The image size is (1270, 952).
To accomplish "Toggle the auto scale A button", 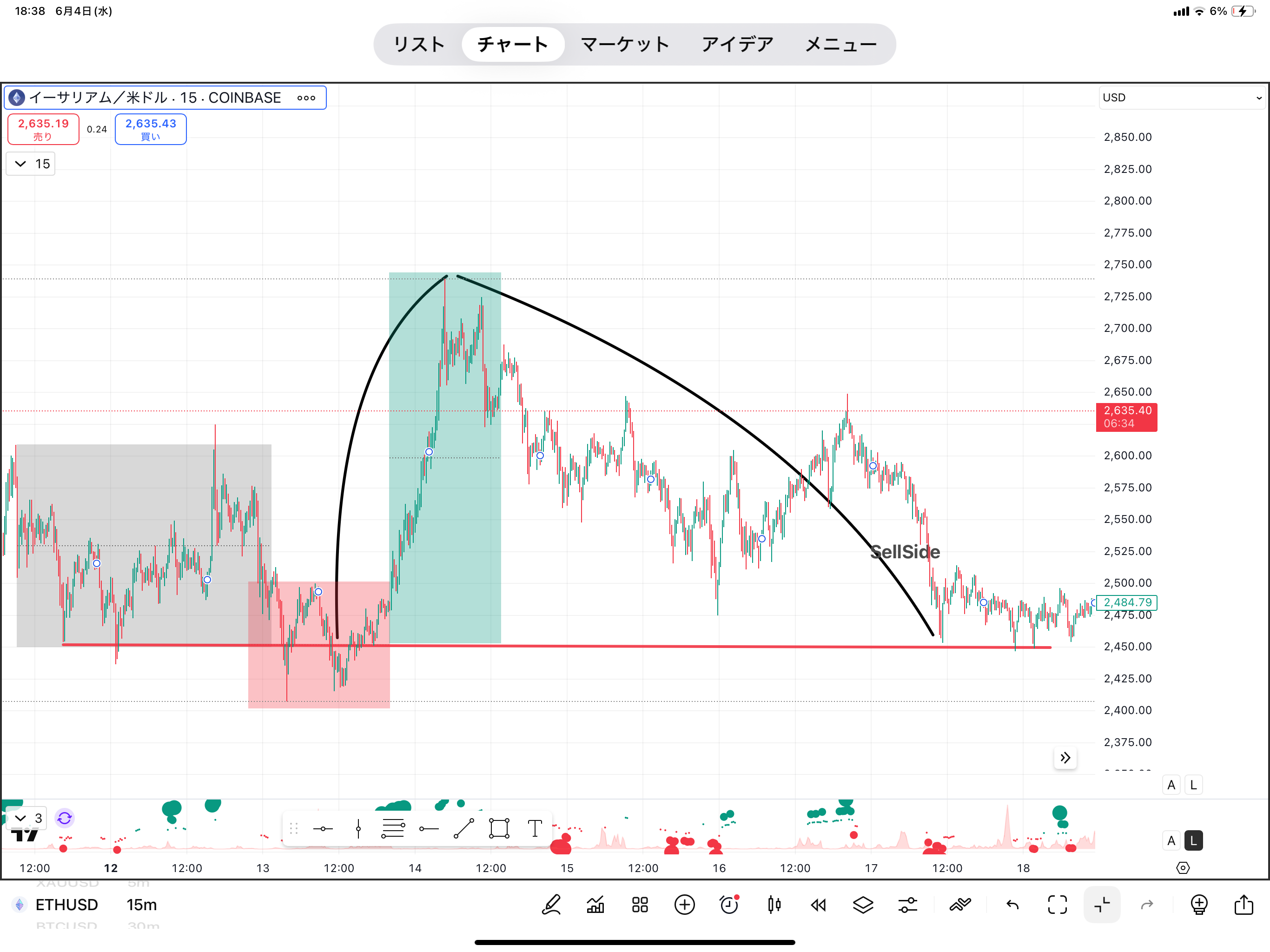I will point(1171,785).
